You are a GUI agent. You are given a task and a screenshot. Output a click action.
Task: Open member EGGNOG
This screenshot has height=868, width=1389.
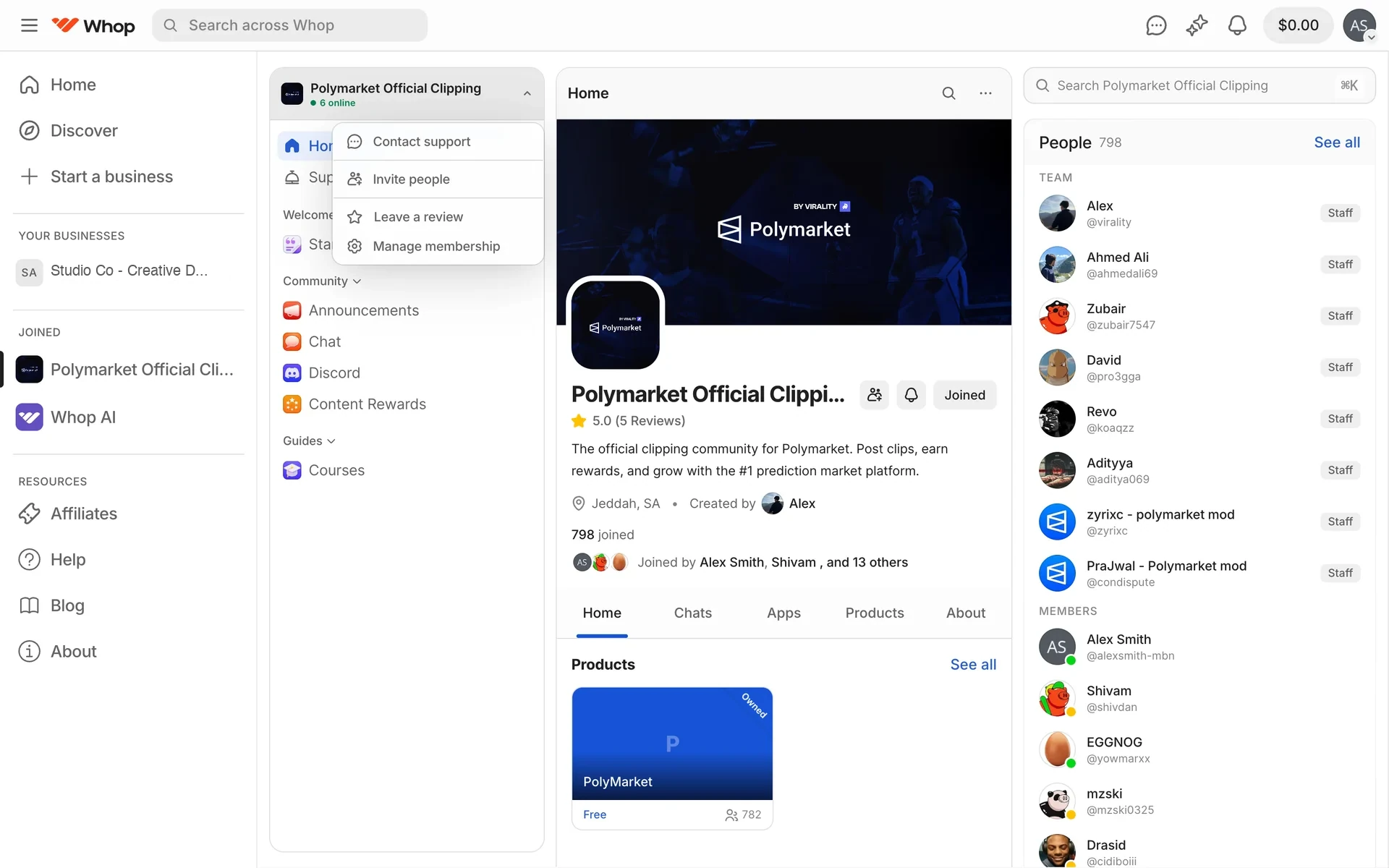click(1199, 749)
